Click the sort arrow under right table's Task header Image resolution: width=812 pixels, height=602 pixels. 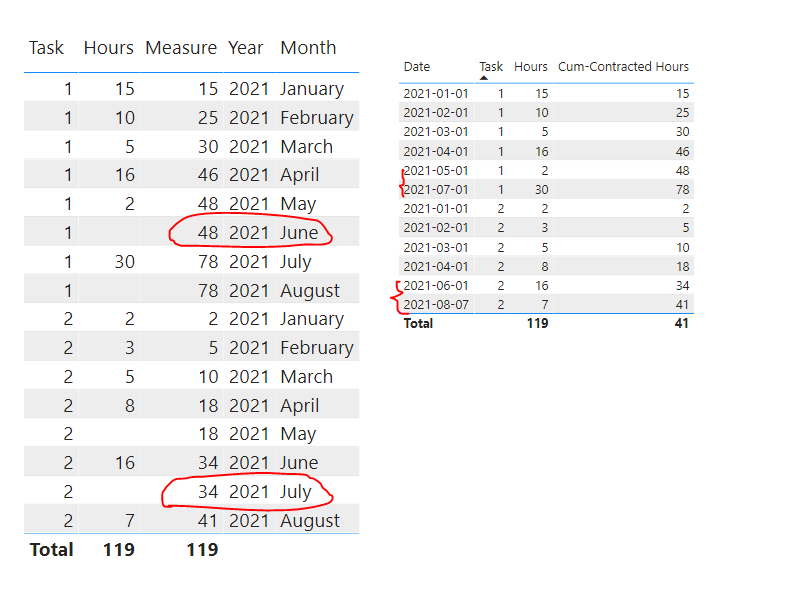pyautogui.click(x=484, y=78)
